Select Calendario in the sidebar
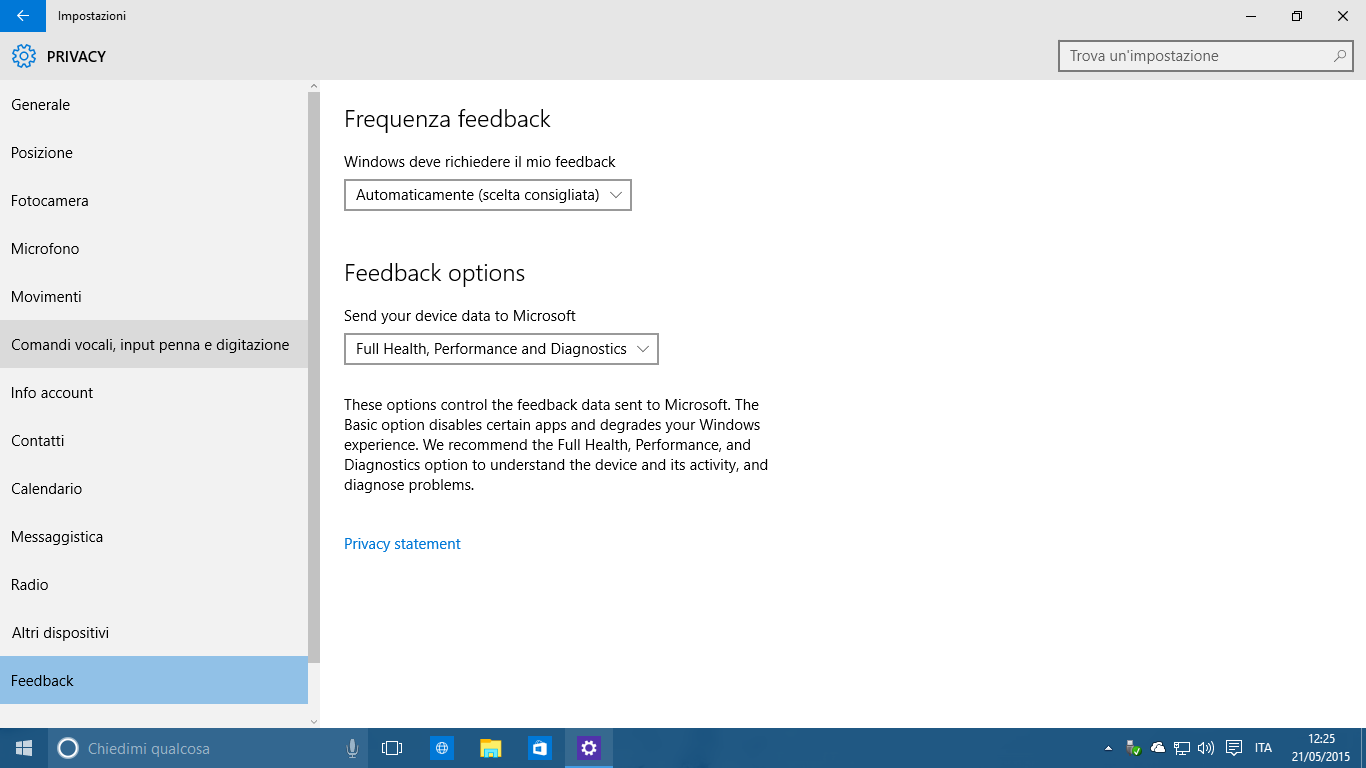This screenshot has height=768, width=1366. (x=154, y=489)
